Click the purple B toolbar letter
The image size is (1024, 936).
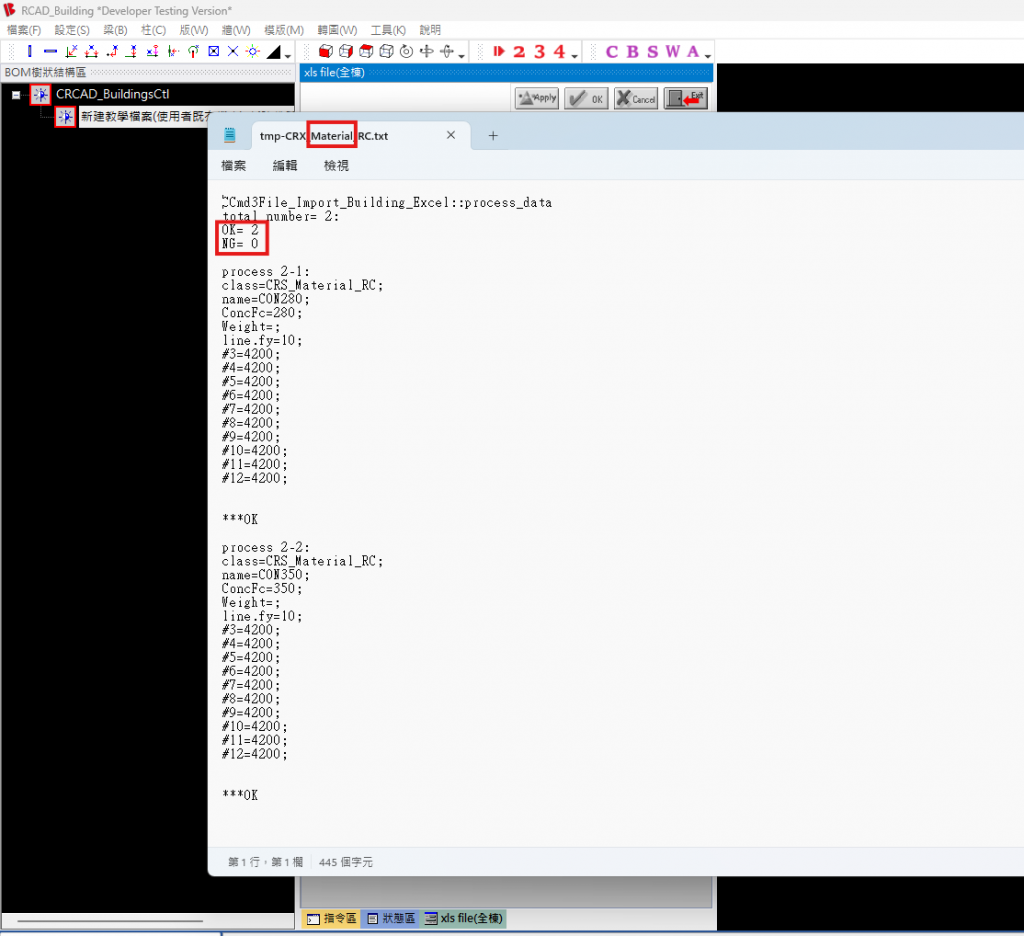point(632,52)
